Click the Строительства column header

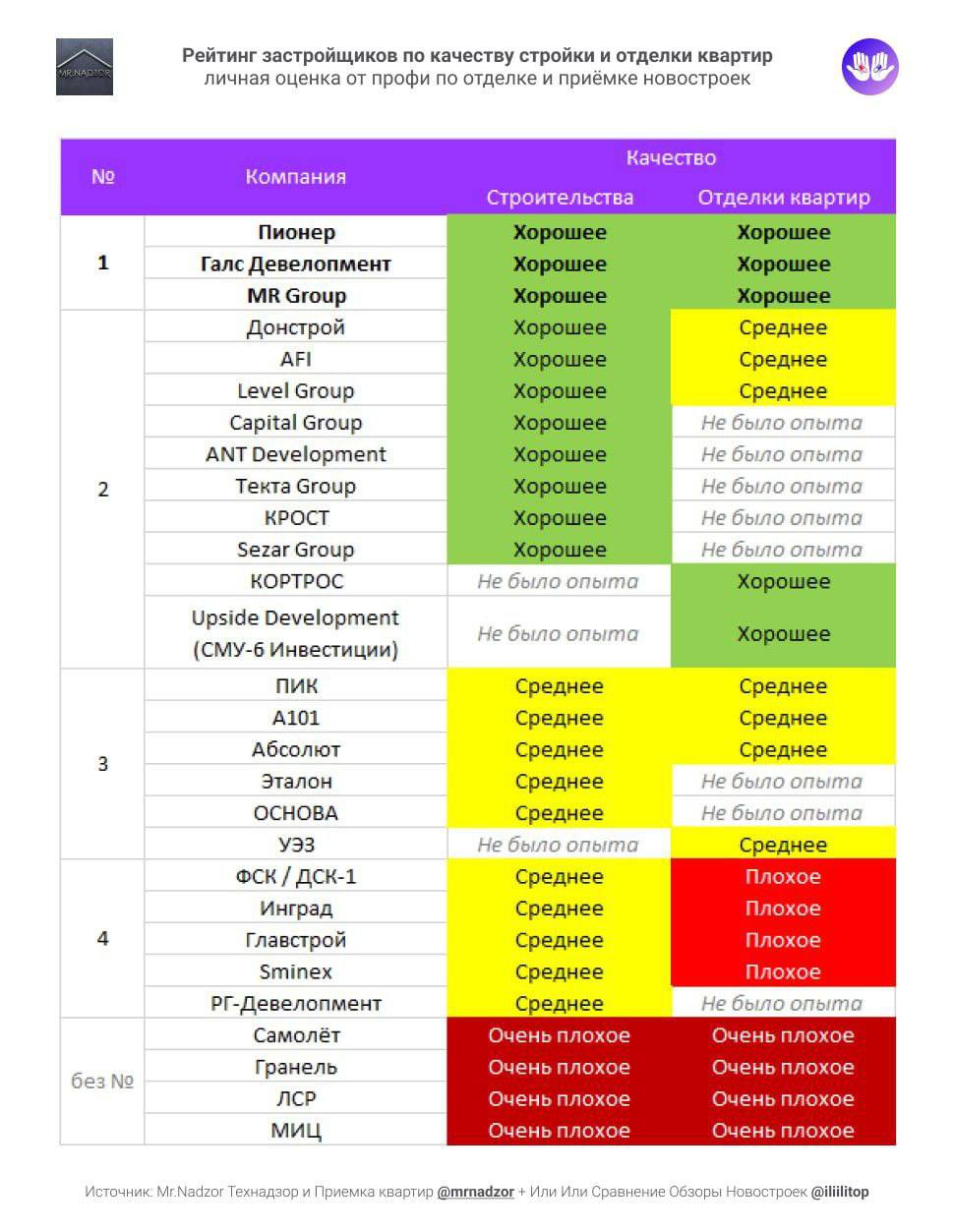coord(560,198)
